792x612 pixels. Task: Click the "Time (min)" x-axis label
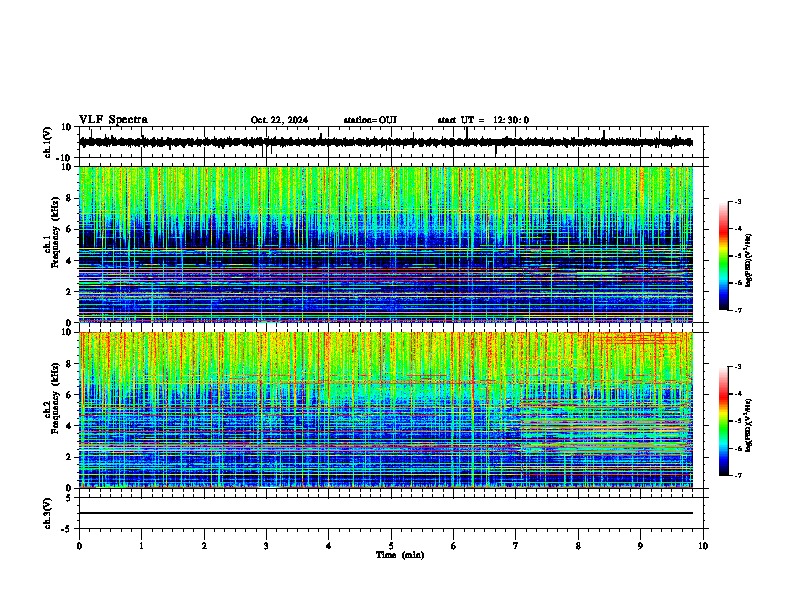pos(400,555)
